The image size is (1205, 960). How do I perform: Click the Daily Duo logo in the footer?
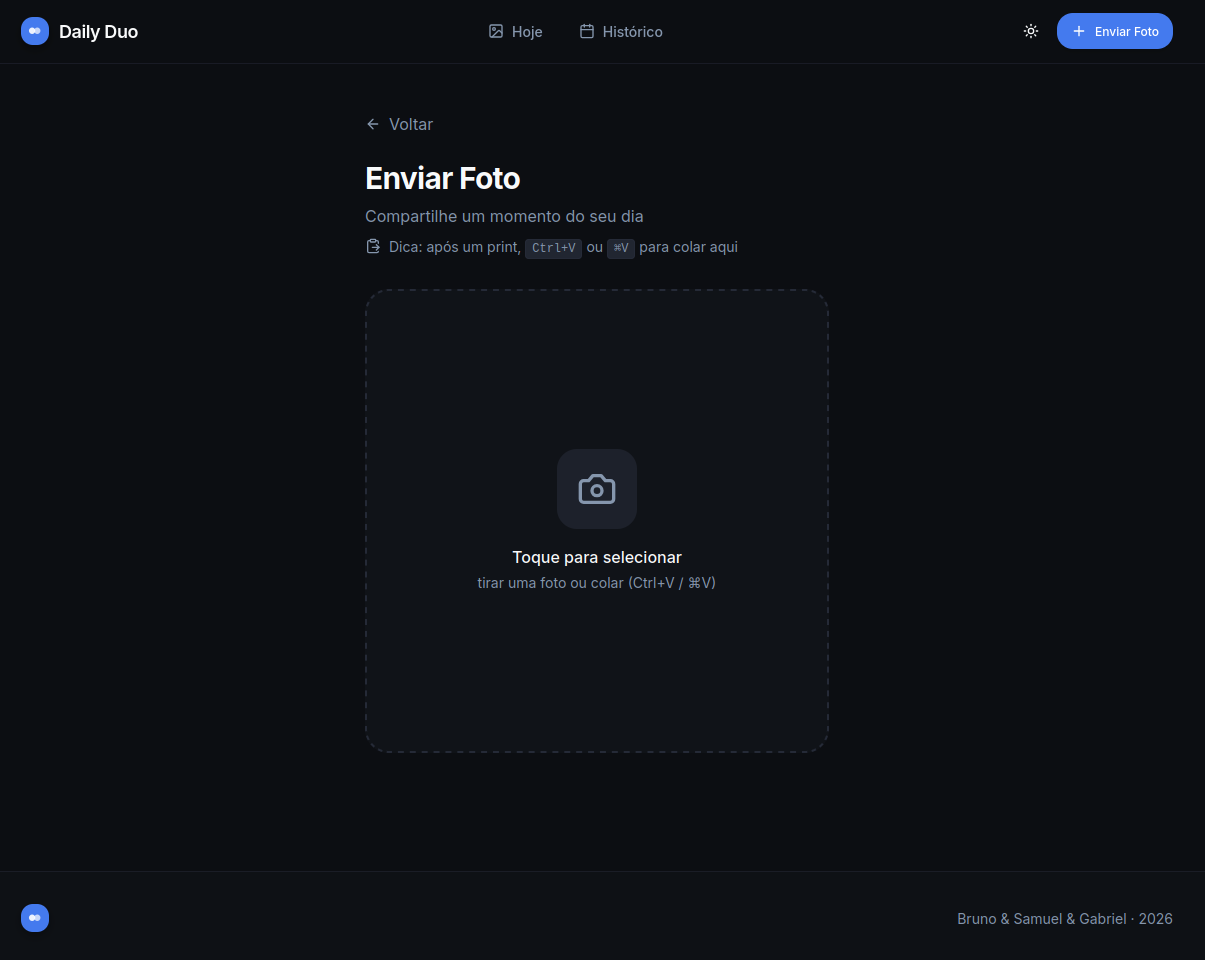click(35, 918)
